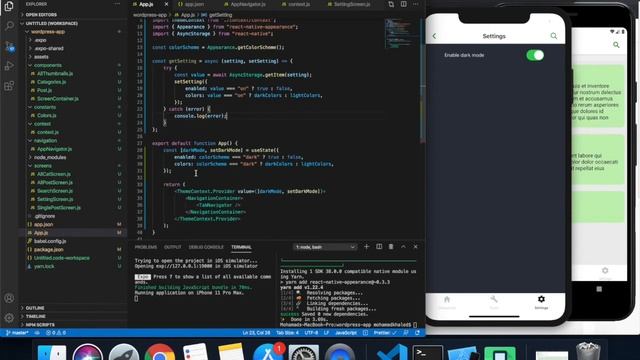Screen dimensions: 640x360
Task: Click the master branch in status bar
Action: [x=18, y=333]
